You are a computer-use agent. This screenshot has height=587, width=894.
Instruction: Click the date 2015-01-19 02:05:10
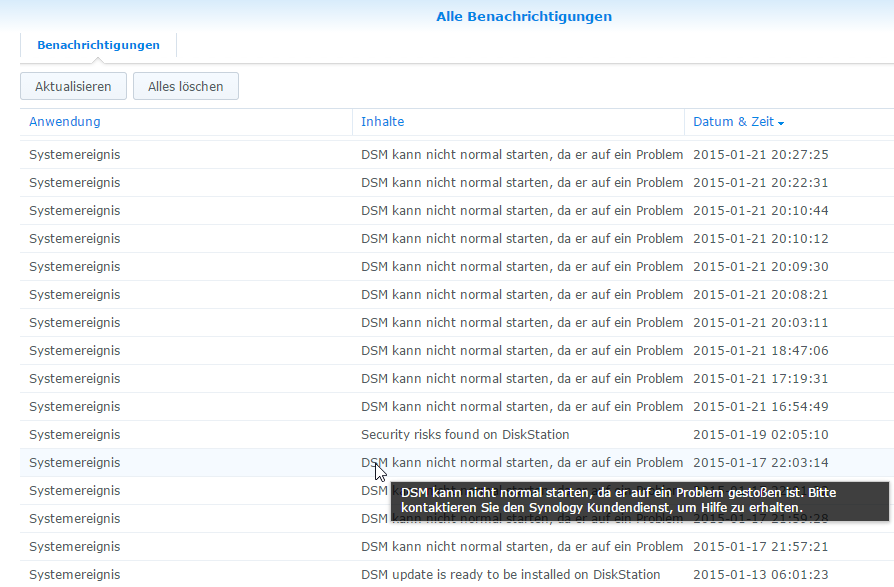click(x=761, y=434)
